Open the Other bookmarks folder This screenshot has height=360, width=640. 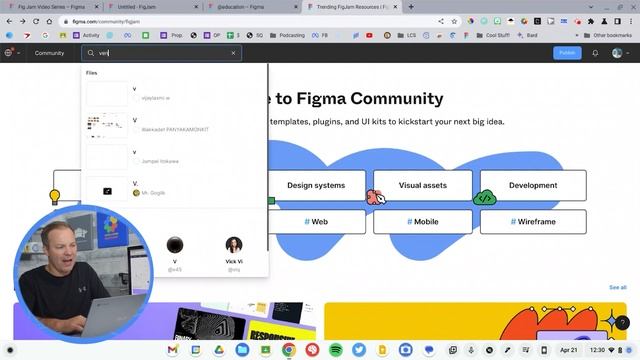pos(608,36)
